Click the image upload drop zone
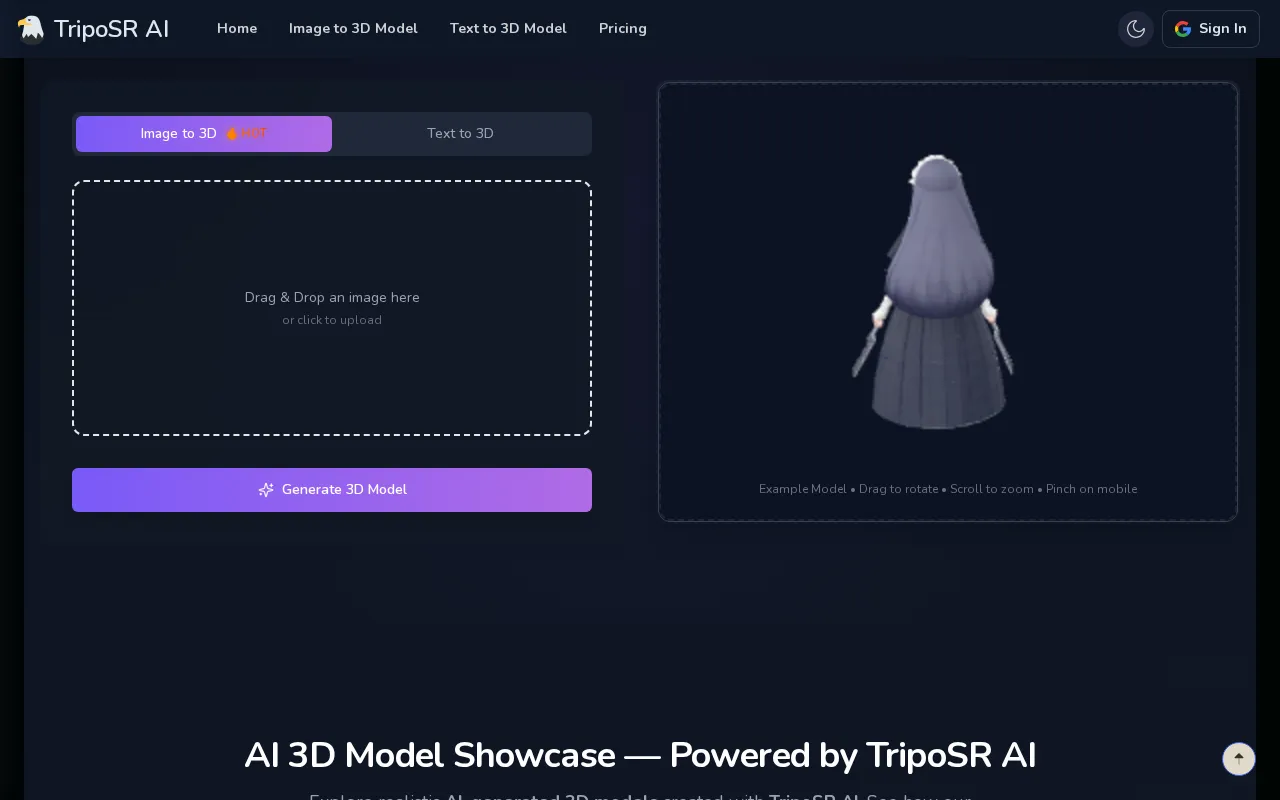Image resolution: width=1280 pixels, height=800 pixels. (x=332, y=308)
